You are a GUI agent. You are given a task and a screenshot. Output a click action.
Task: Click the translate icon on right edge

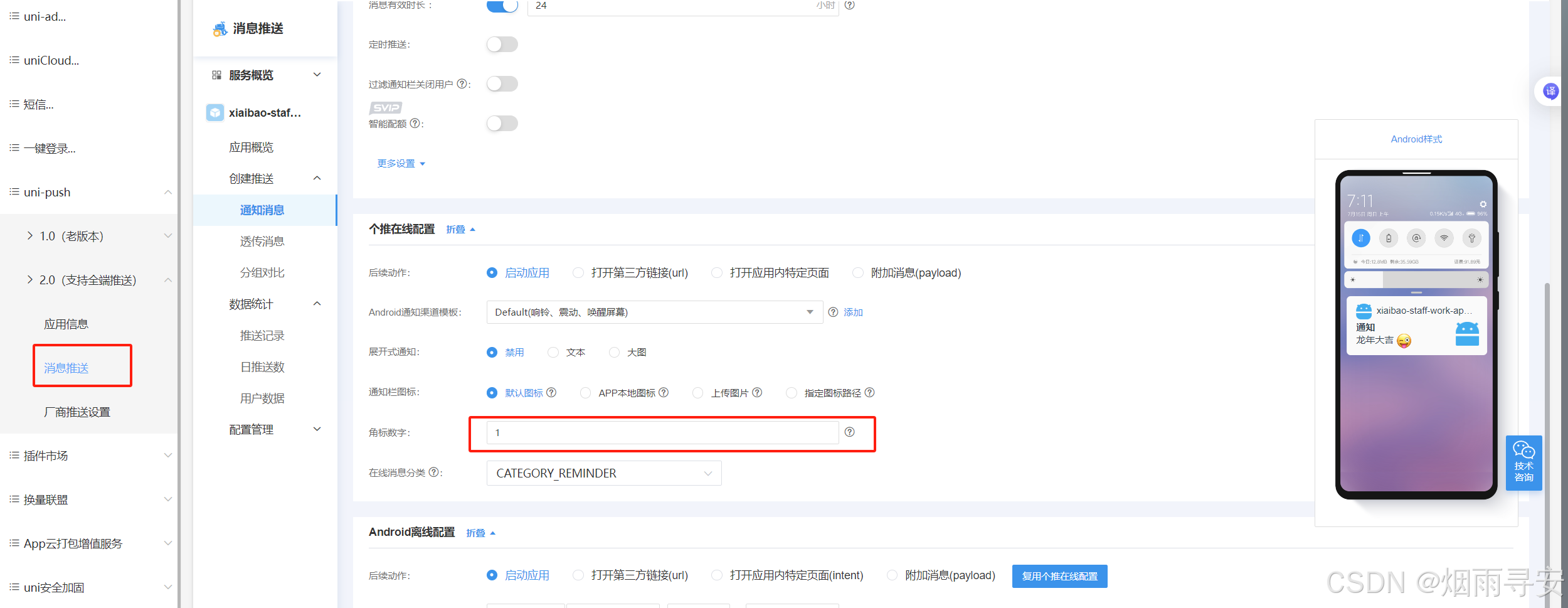click(1550, 91)
